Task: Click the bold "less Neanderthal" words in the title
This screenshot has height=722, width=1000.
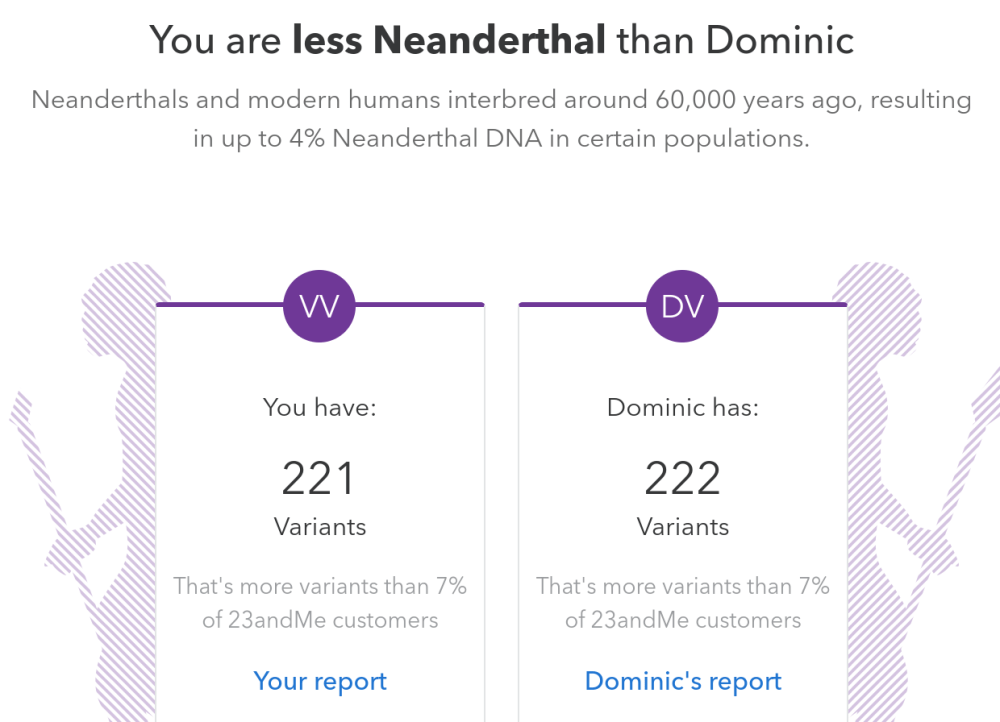Action: 449,40
